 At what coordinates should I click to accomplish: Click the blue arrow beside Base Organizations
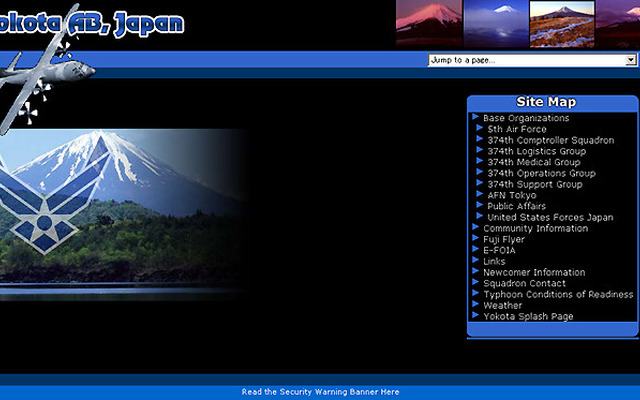point(476,117)
